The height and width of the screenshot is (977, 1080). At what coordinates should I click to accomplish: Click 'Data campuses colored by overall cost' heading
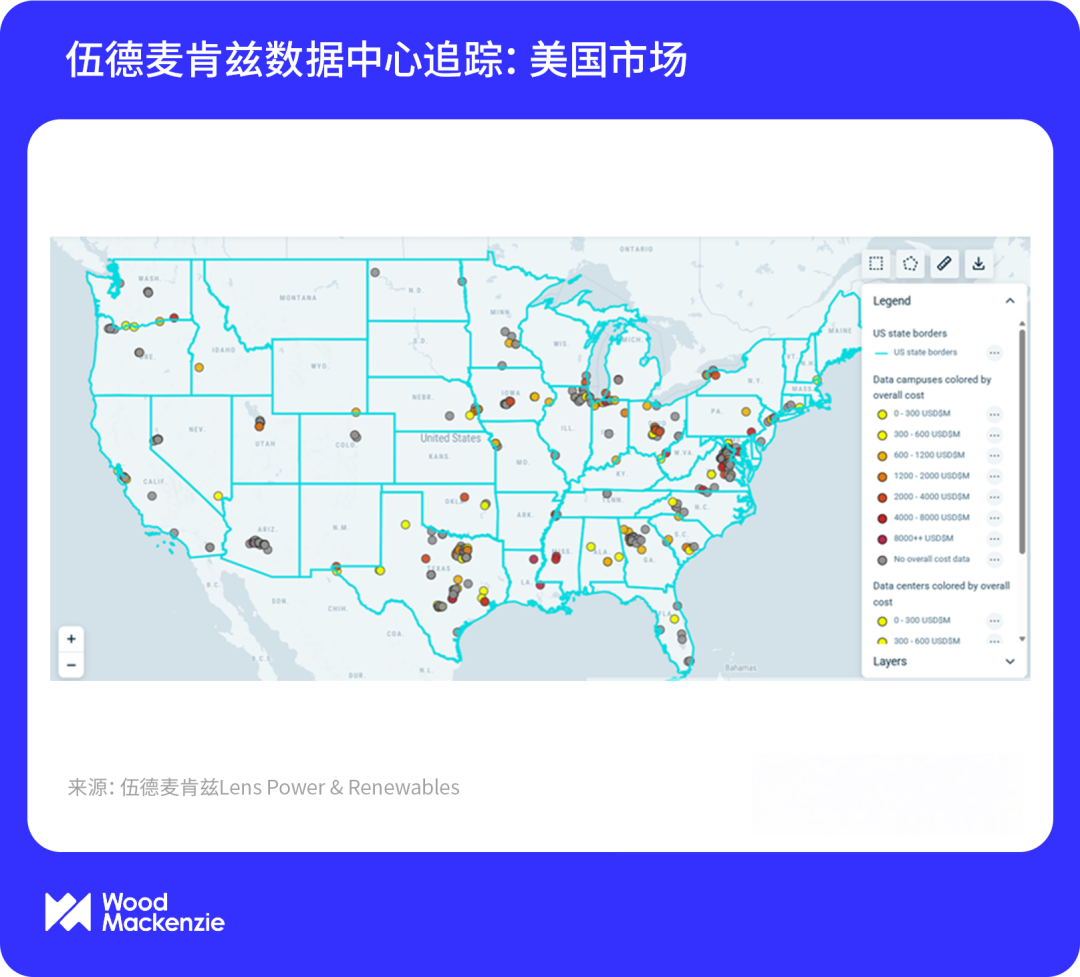(932, 387)
